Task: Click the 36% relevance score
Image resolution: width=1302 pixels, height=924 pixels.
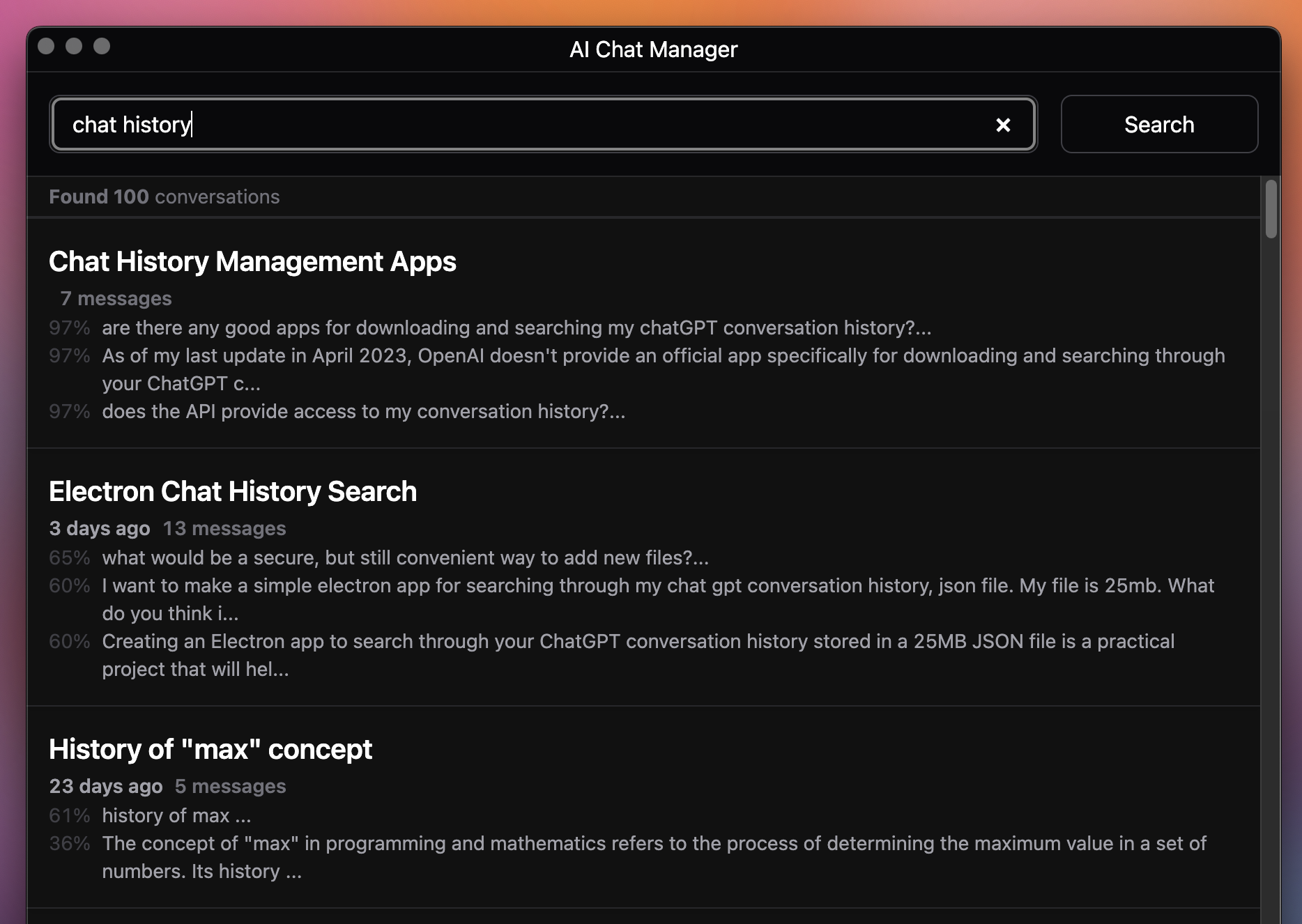Action: point(70,843)
